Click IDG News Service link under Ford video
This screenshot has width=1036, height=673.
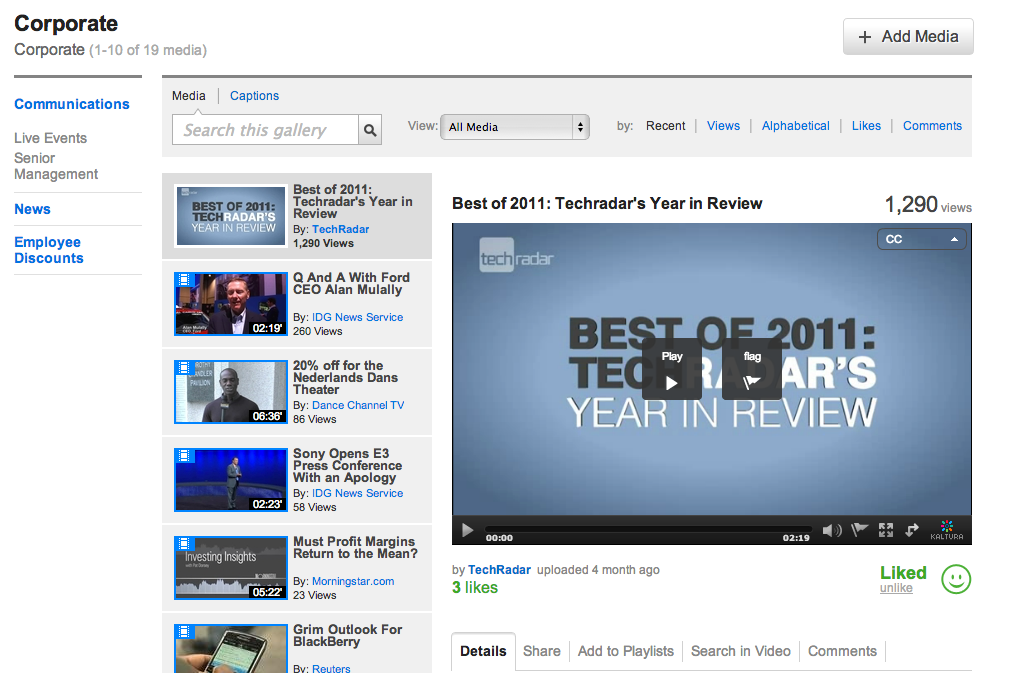point(357,317)
